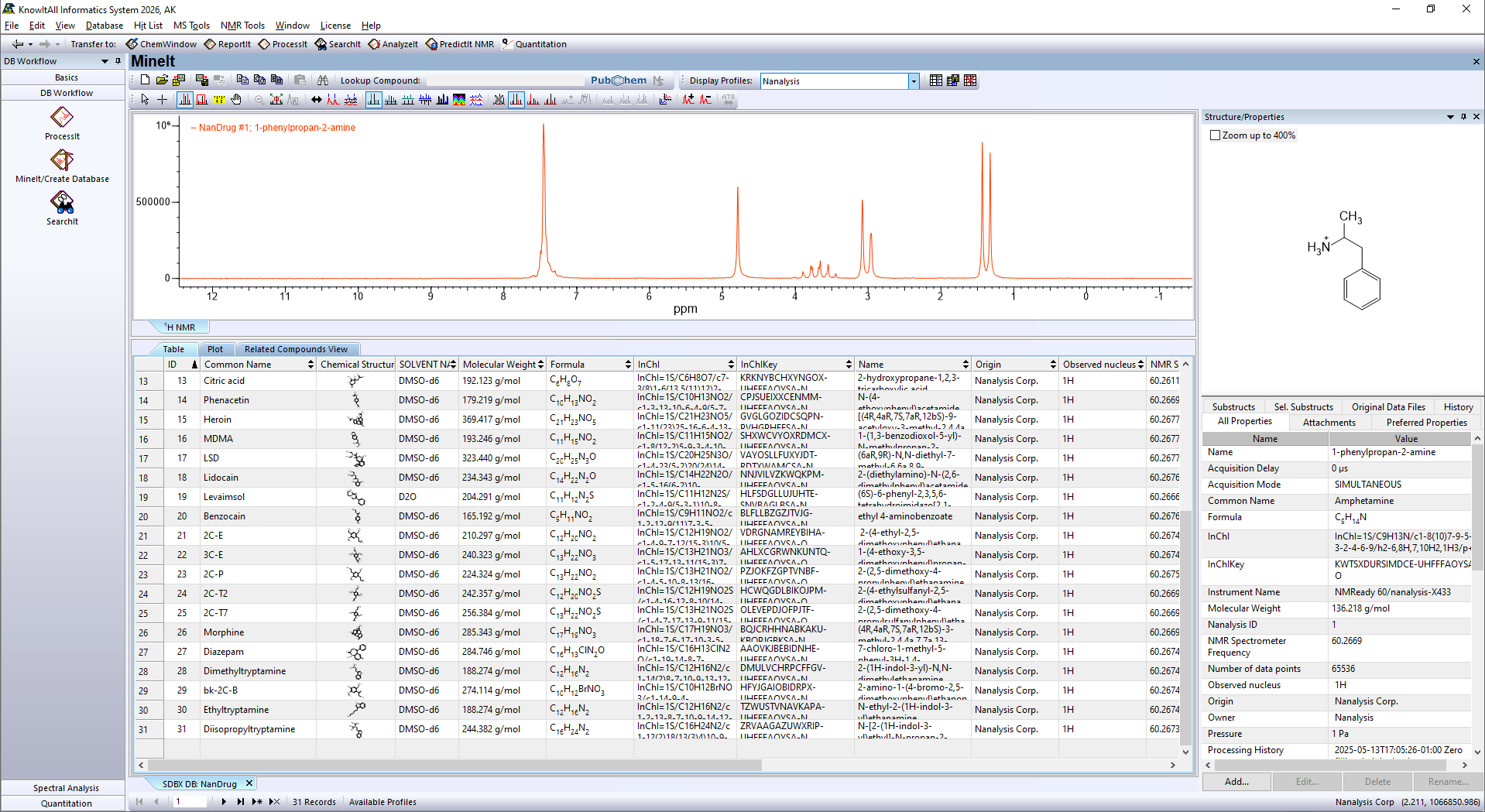Expand the Spectral Analysis sidebar section
Viewport: 1485px width, 812px height.
[66, 788]
